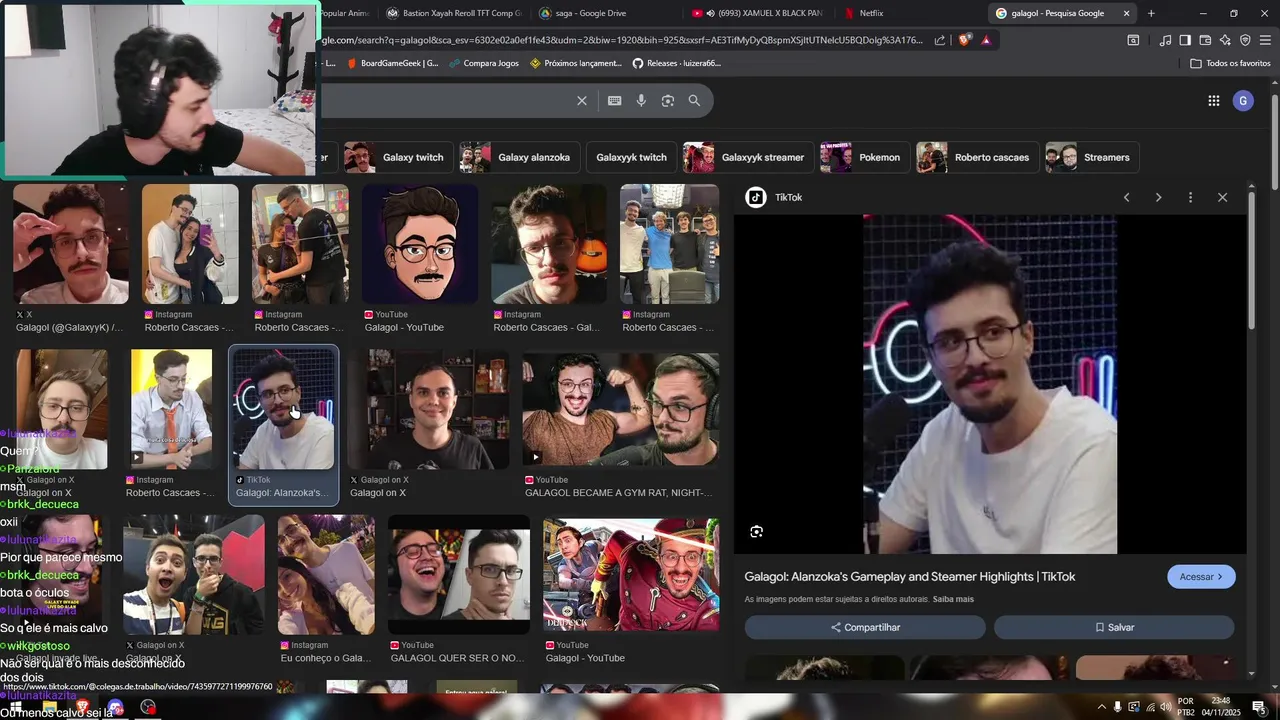Image resolution: width=1280 pixels, height=720 pixels.
Task: Switch to the XAMUEL X BLACK PAN YouTube tab
Action: 757,13
